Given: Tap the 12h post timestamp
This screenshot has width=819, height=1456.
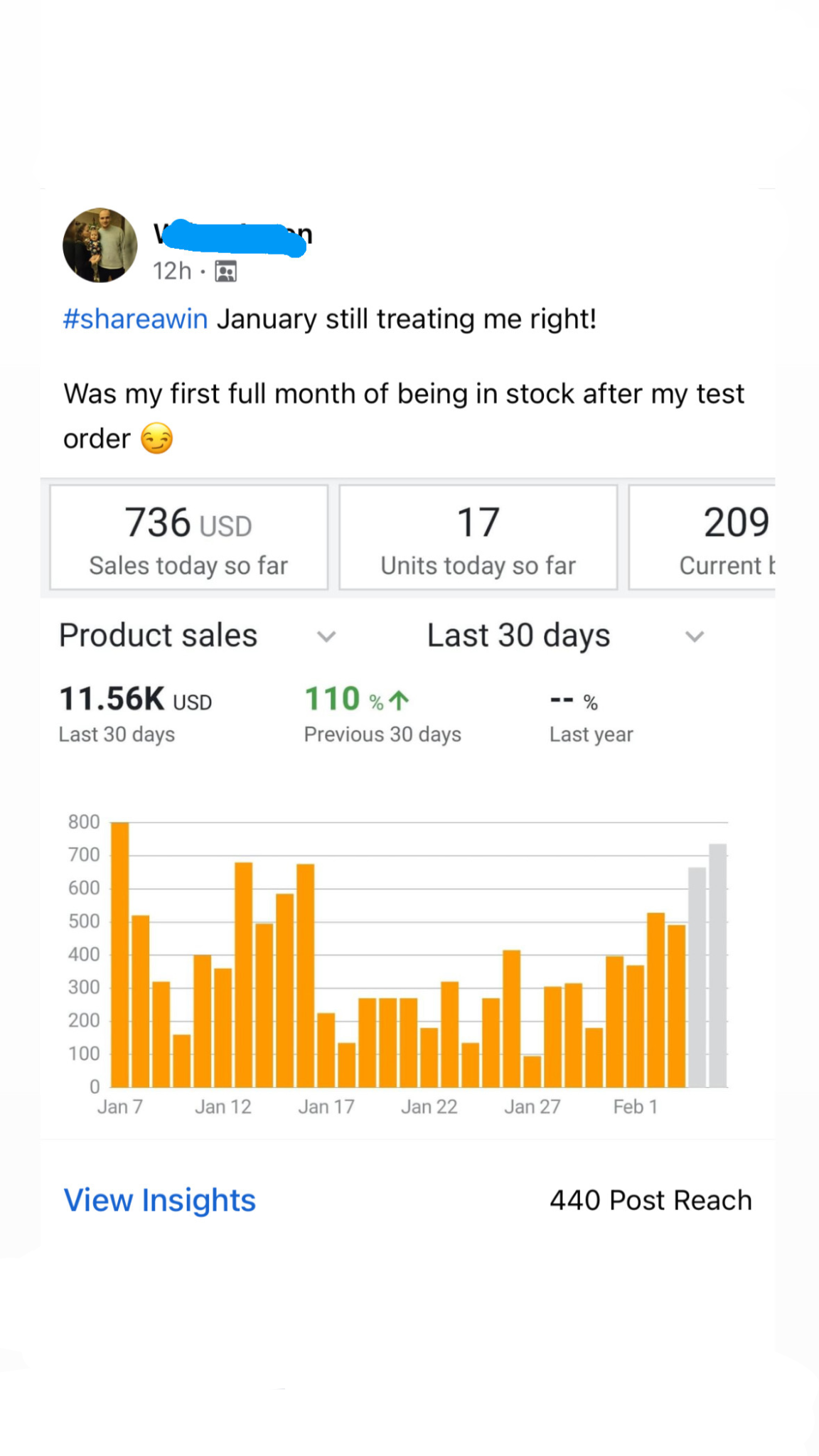Looking at the screenshot, I should 172,272.
